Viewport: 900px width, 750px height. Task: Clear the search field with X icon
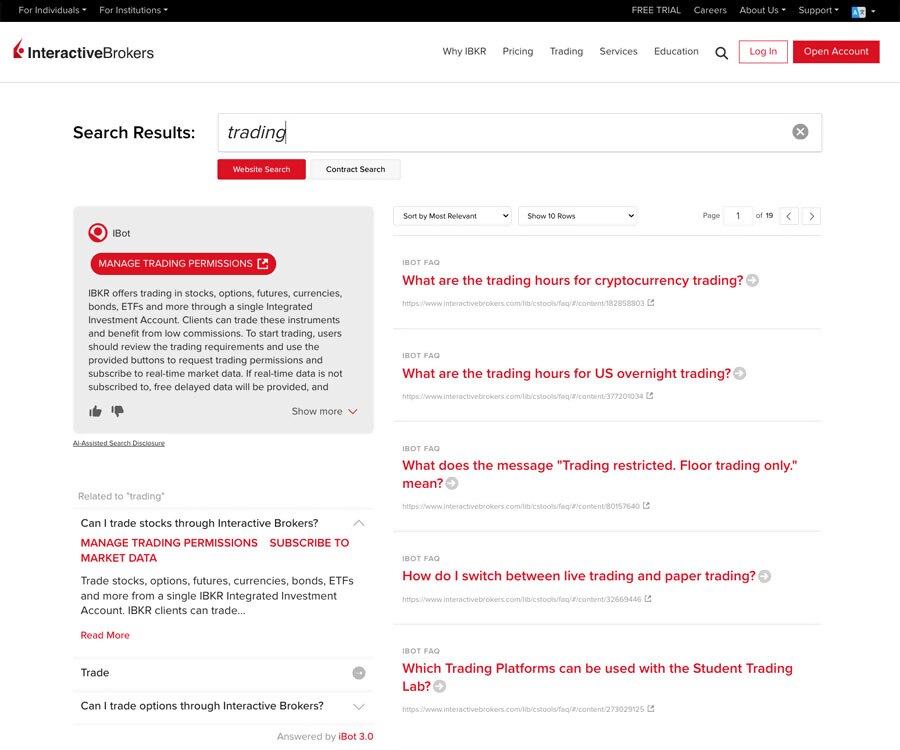pyautogui.click(x=800, y=132)
